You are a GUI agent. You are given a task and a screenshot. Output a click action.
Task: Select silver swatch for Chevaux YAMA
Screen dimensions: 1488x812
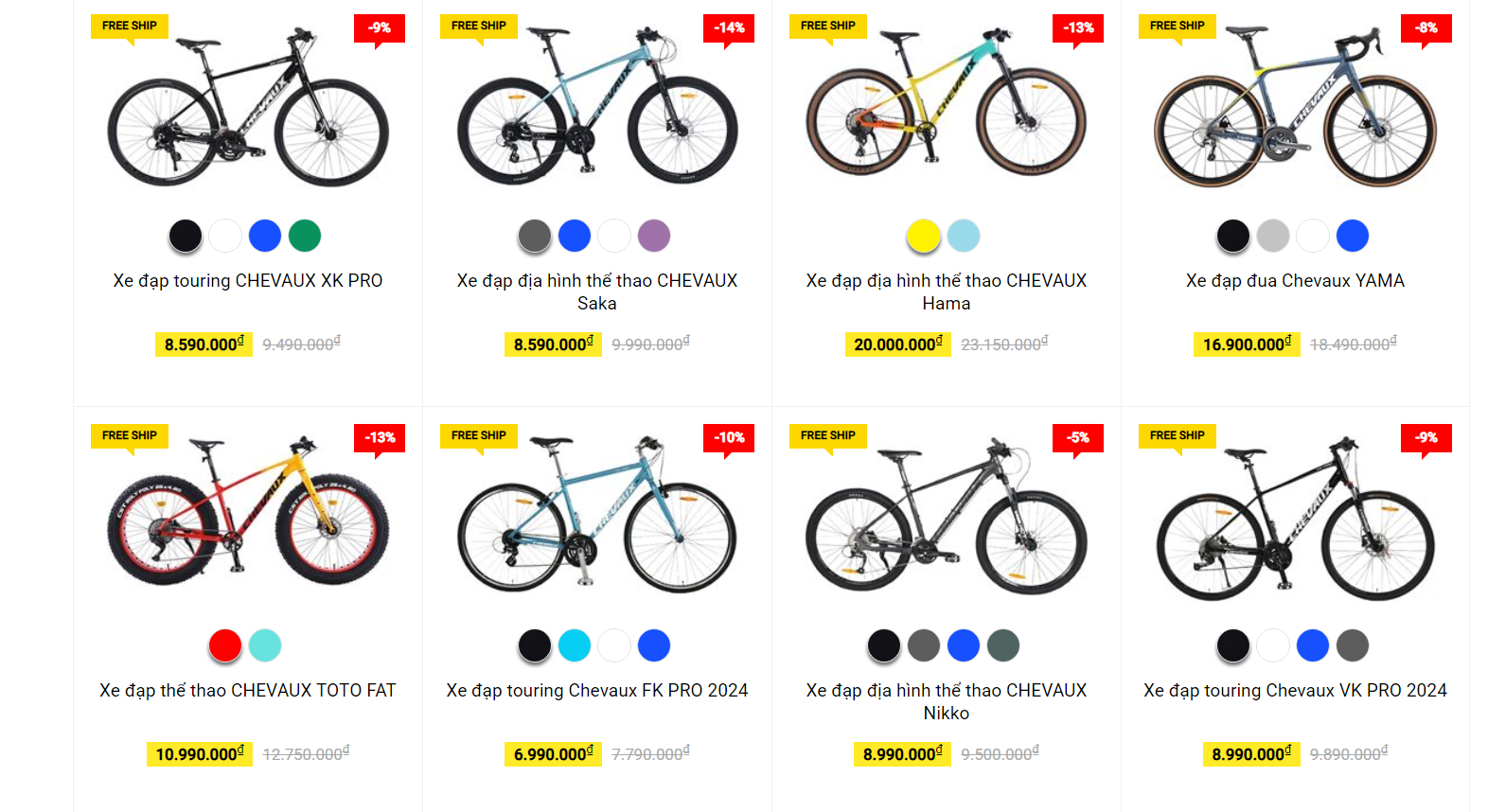1273,236
